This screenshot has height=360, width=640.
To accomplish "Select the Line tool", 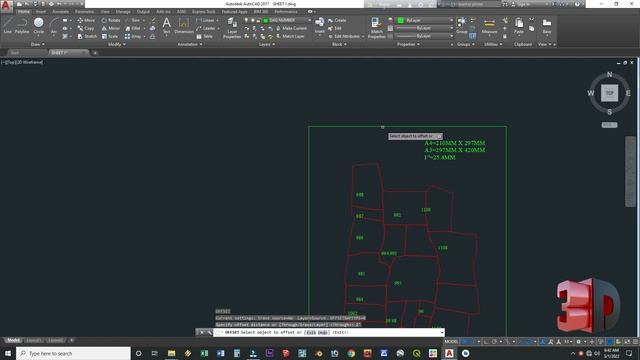I will pos(8,26).
